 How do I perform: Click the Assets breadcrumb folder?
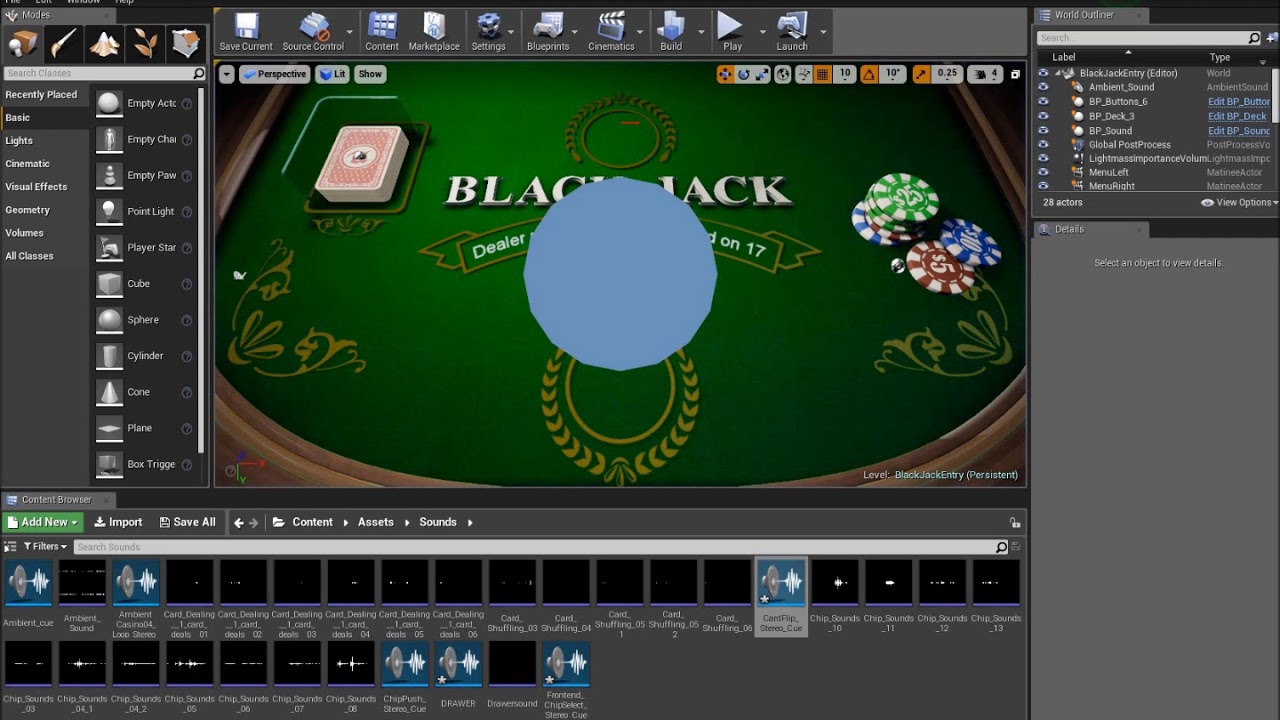click(x=376, y=522)
